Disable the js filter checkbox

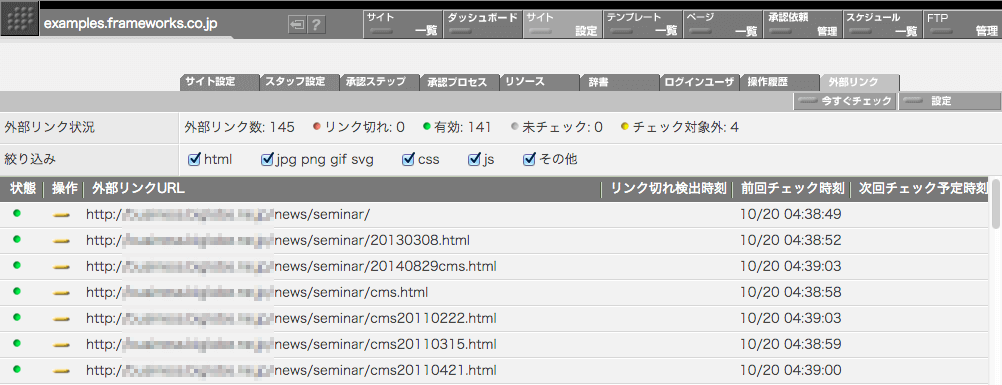coord(474,159)
